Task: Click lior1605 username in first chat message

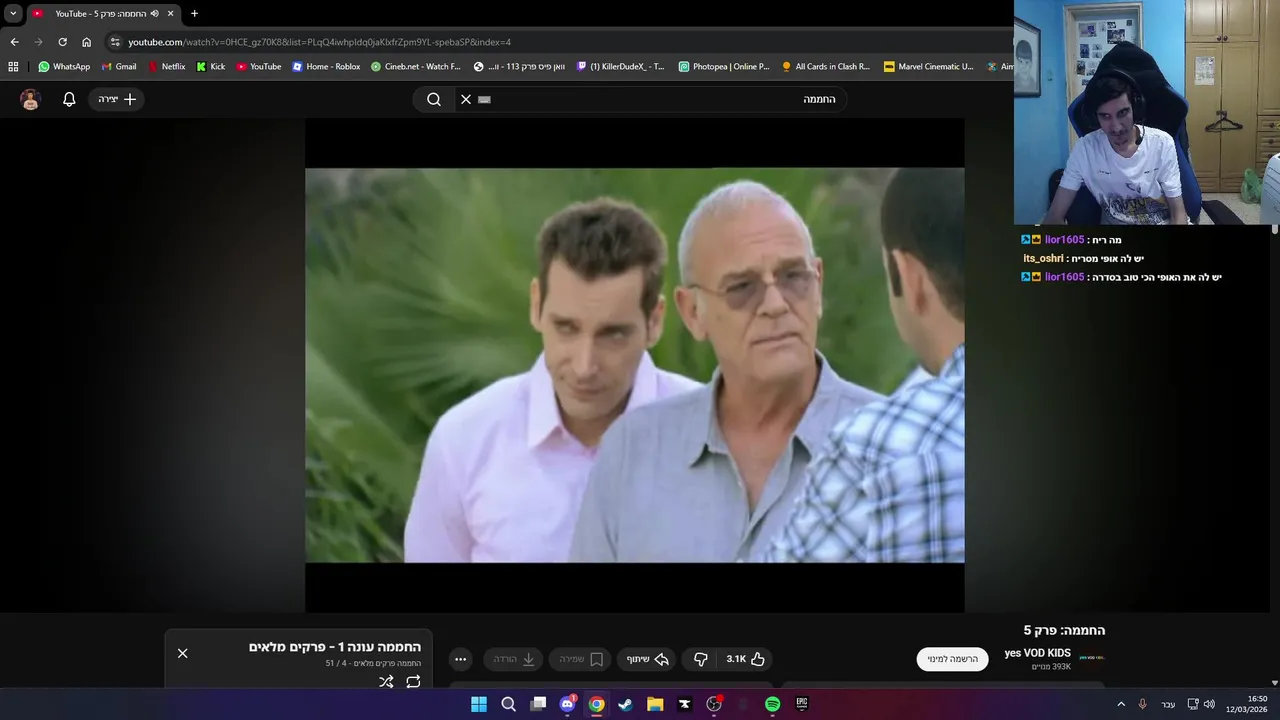Action: coord(1064,240)
